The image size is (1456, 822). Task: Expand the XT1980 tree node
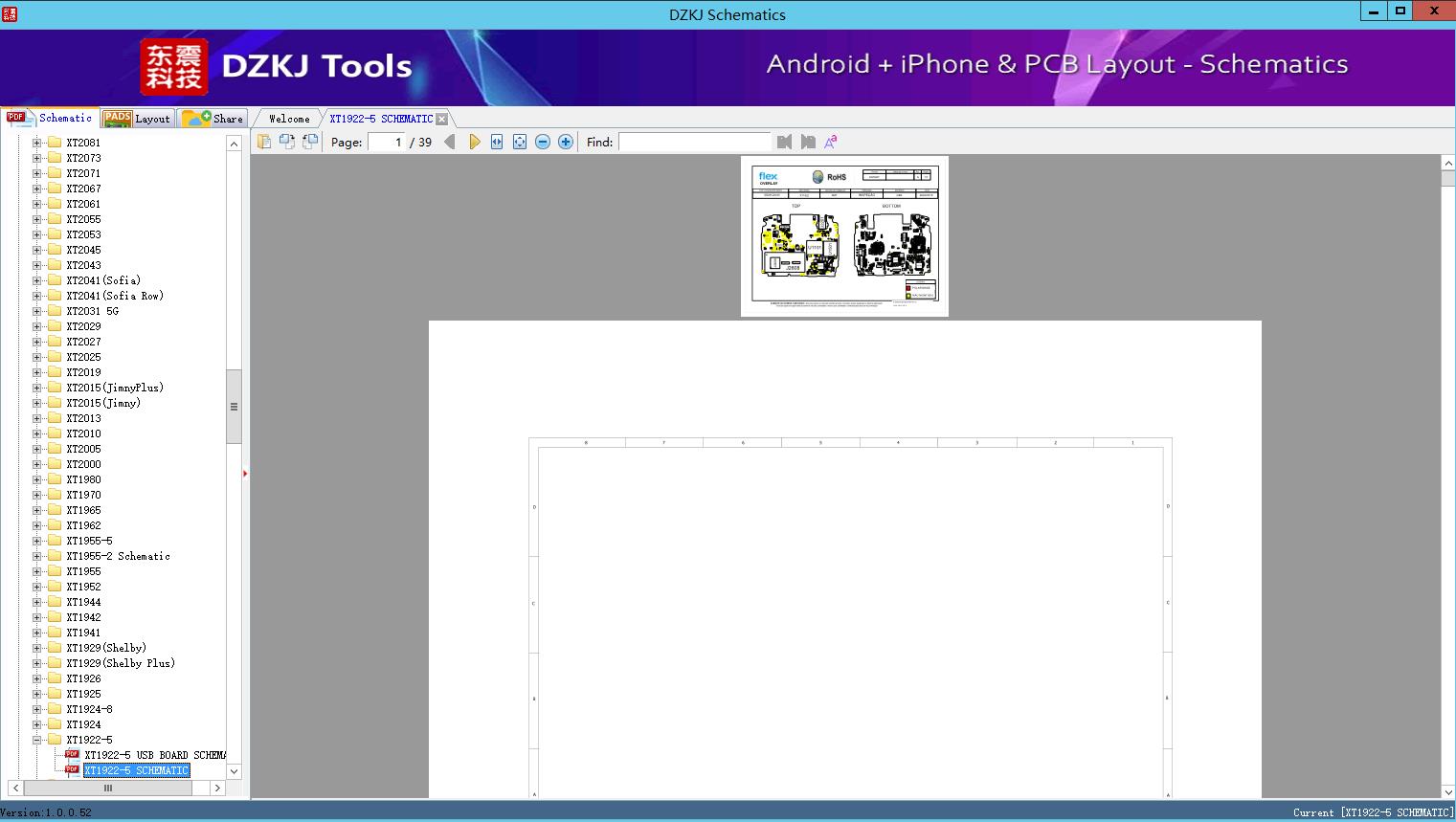[37, 479]
